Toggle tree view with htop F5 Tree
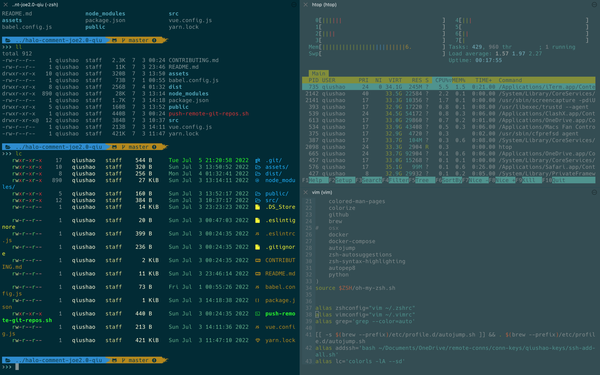600x375 pixels. click(421, 180)
